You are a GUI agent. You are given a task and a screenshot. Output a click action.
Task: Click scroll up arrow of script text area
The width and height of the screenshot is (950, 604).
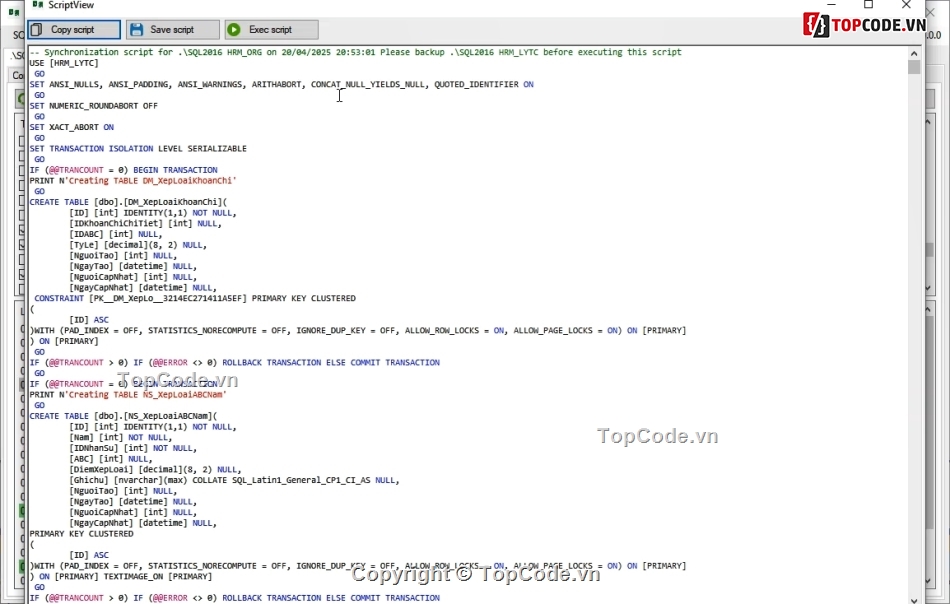pos(914,53)
